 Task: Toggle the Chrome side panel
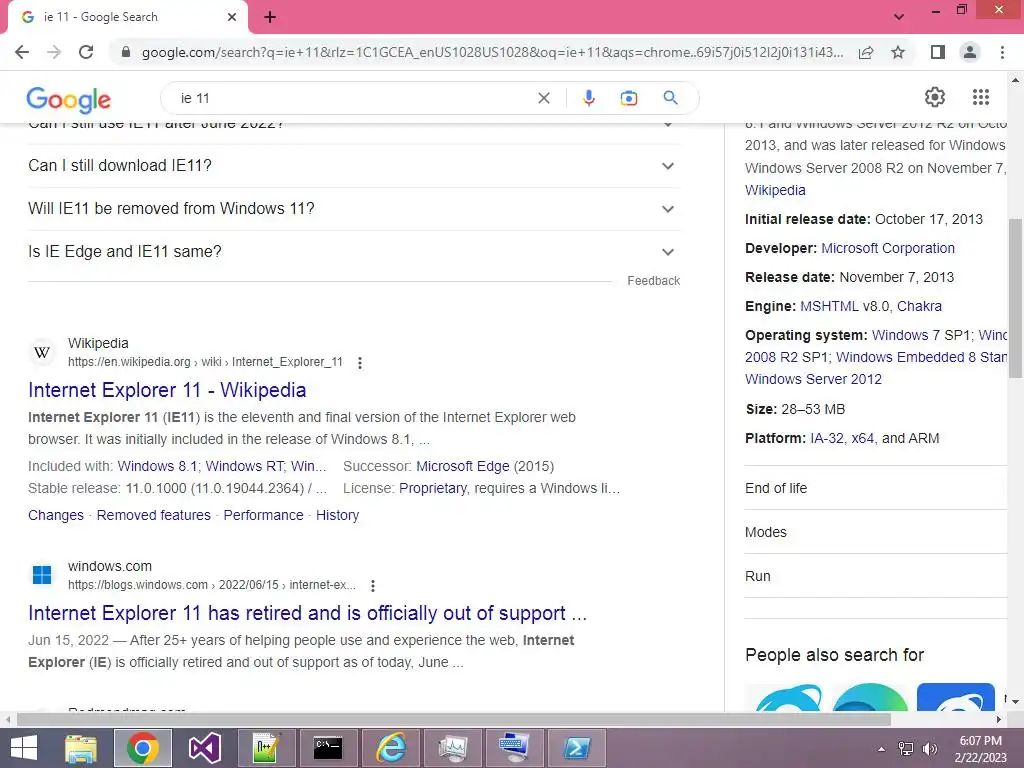pos(938,52)
